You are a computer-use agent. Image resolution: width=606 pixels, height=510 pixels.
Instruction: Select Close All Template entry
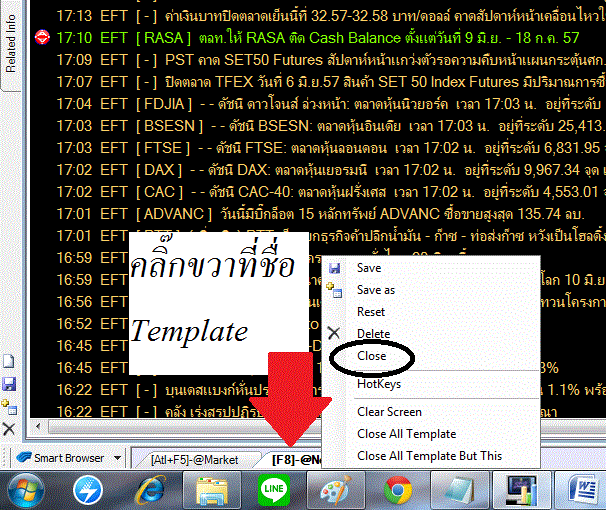pyautogui.click(x=407, y=434)
